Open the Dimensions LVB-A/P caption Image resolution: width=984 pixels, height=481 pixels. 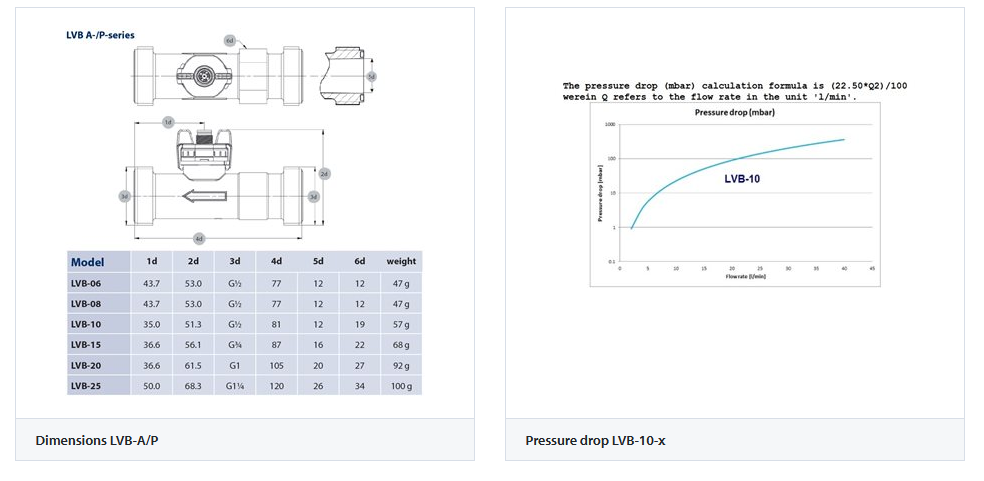(x=84, y=440)
